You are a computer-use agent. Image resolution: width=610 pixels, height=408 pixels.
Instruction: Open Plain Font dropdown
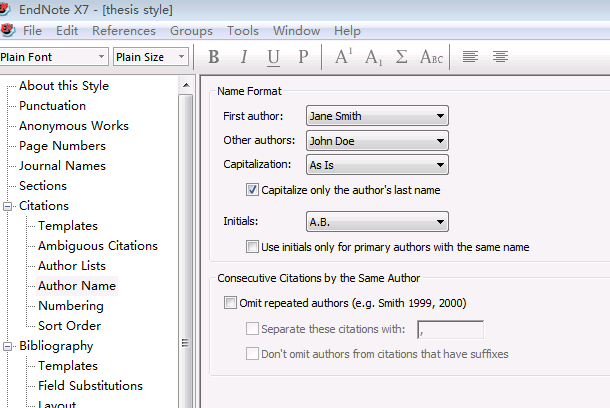tap(53, 57)
